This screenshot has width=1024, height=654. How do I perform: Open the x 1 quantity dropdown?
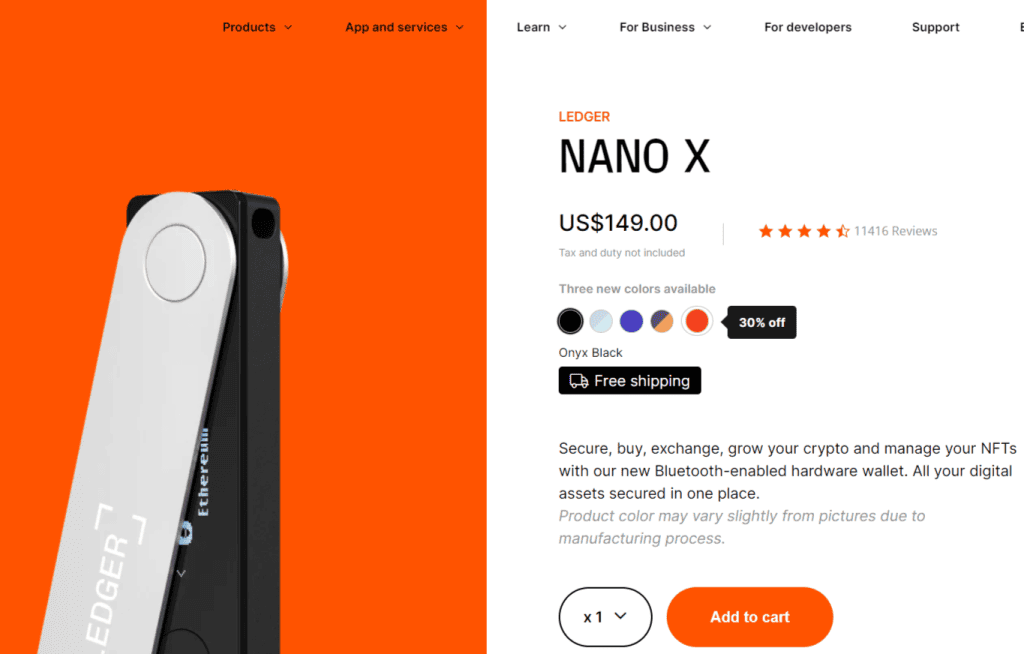[605, 617]
